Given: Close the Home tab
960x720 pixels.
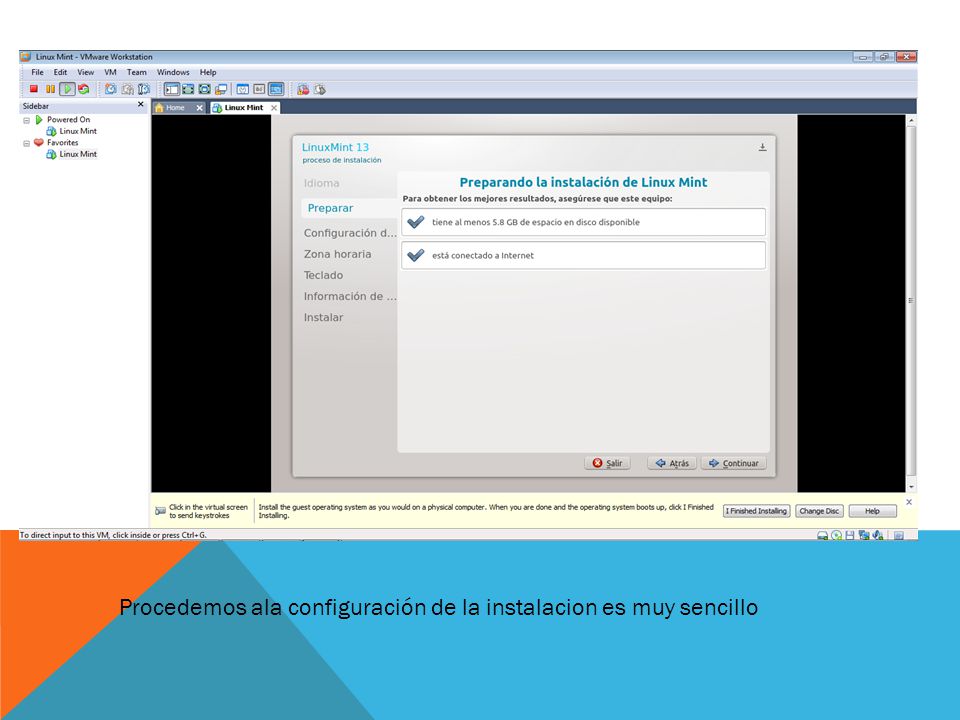Looking at the screenshot, I should pyautogui.click(x=199, y=108).
